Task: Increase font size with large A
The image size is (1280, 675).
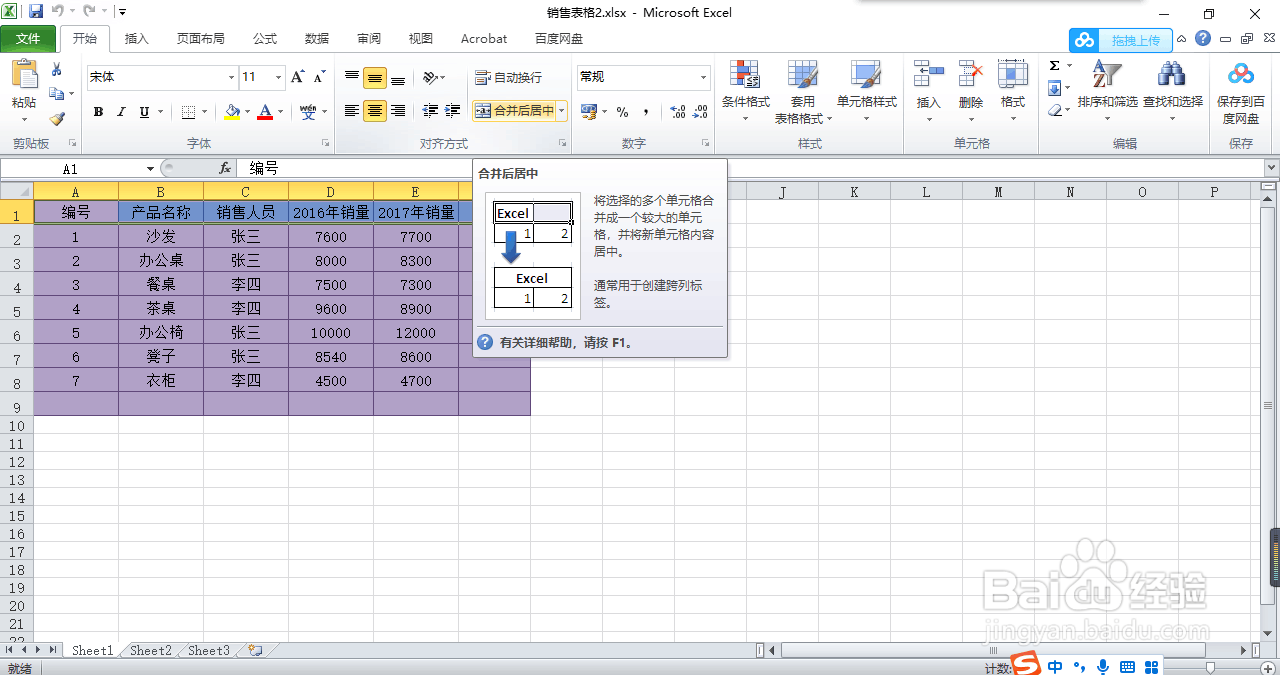Action: click(x=297, y=77)
